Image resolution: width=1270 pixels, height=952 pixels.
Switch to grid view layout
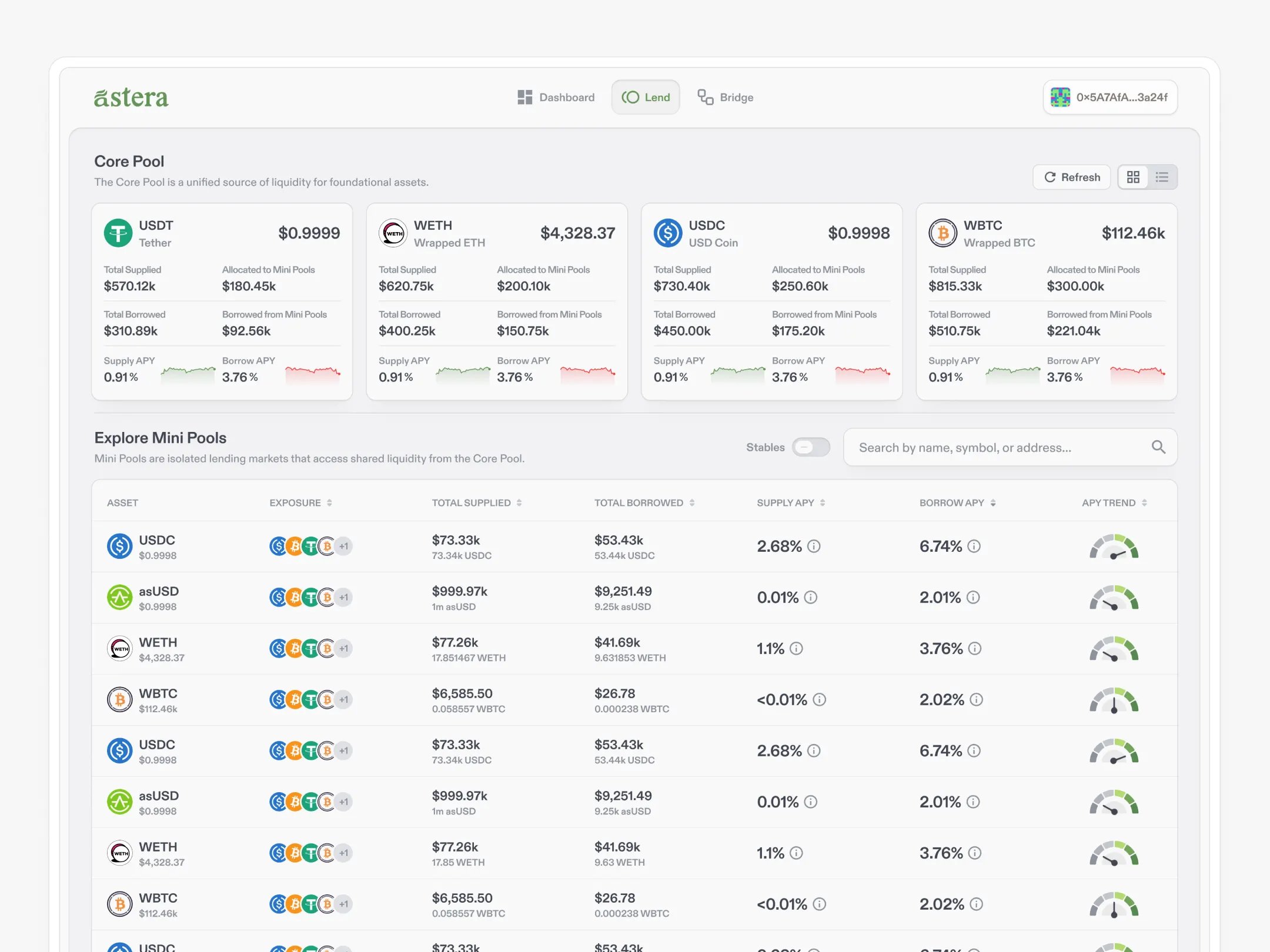1133,177
